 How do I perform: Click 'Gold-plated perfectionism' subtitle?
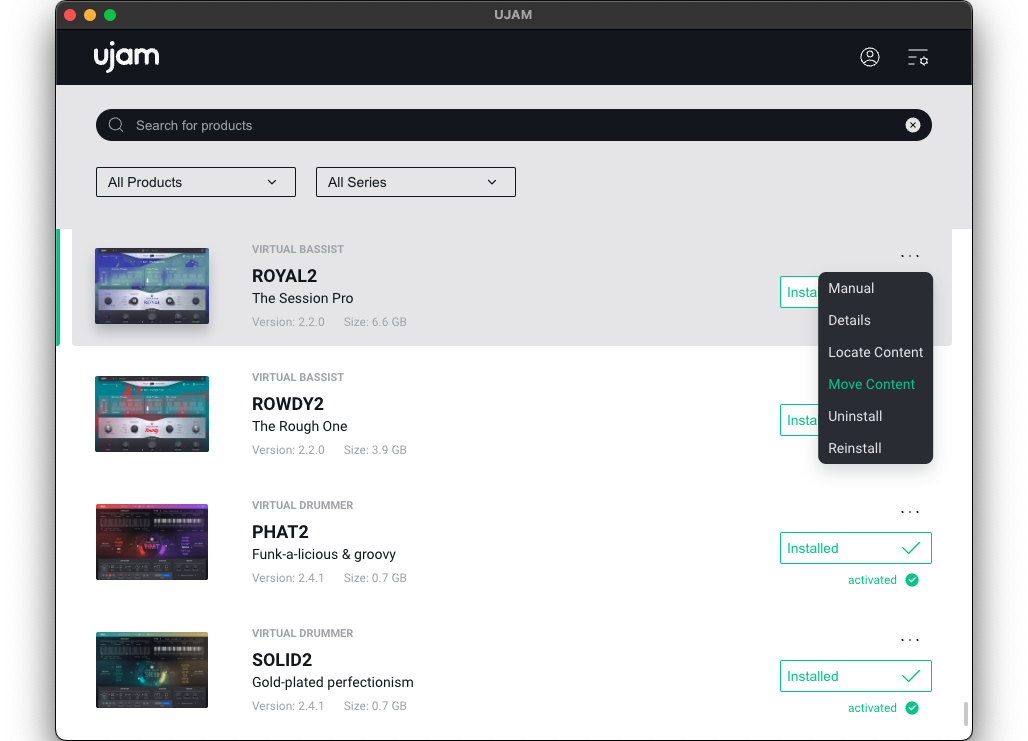click(332, 683)
